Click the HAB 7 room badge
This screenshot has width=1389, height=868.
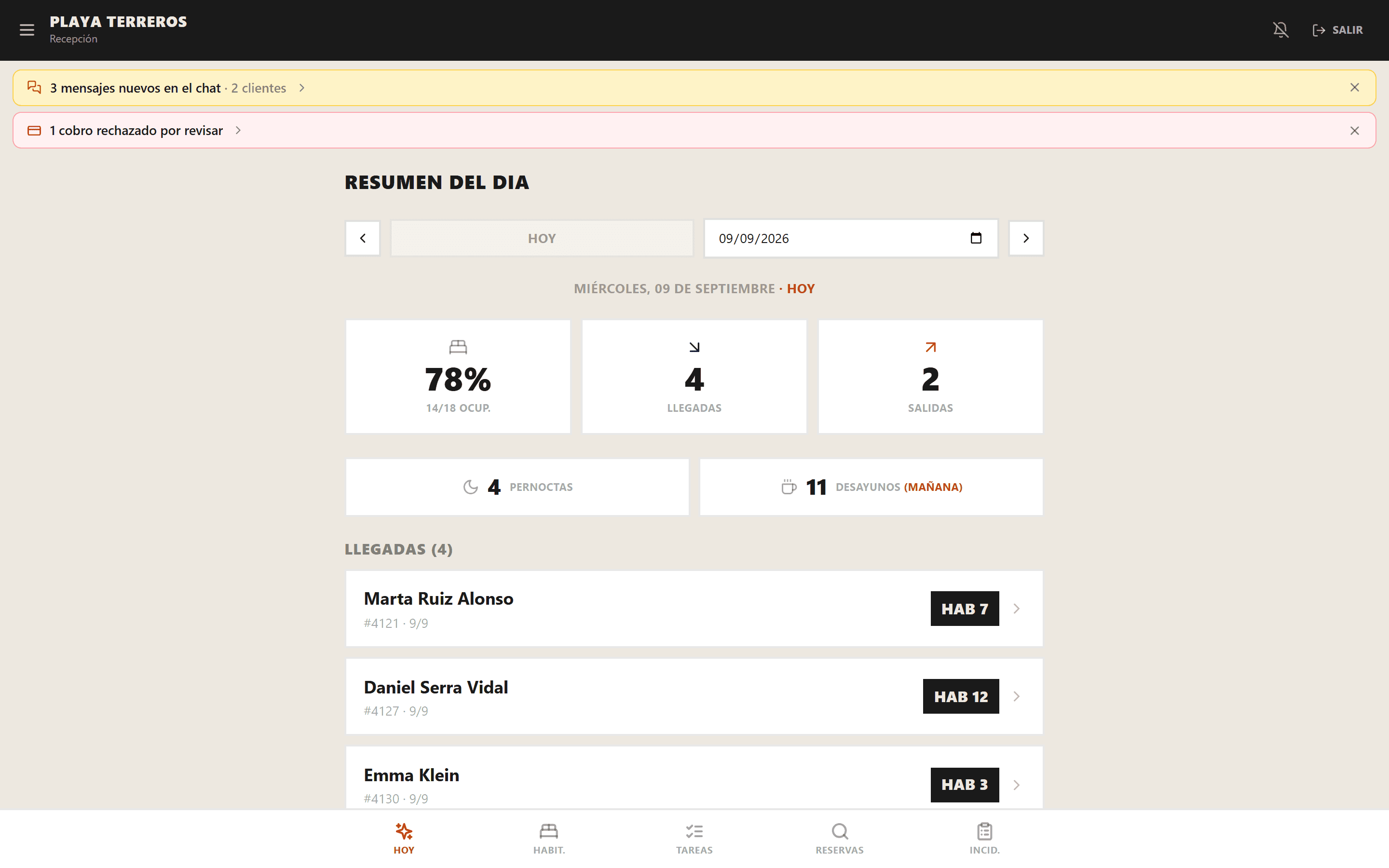(964, 609)
